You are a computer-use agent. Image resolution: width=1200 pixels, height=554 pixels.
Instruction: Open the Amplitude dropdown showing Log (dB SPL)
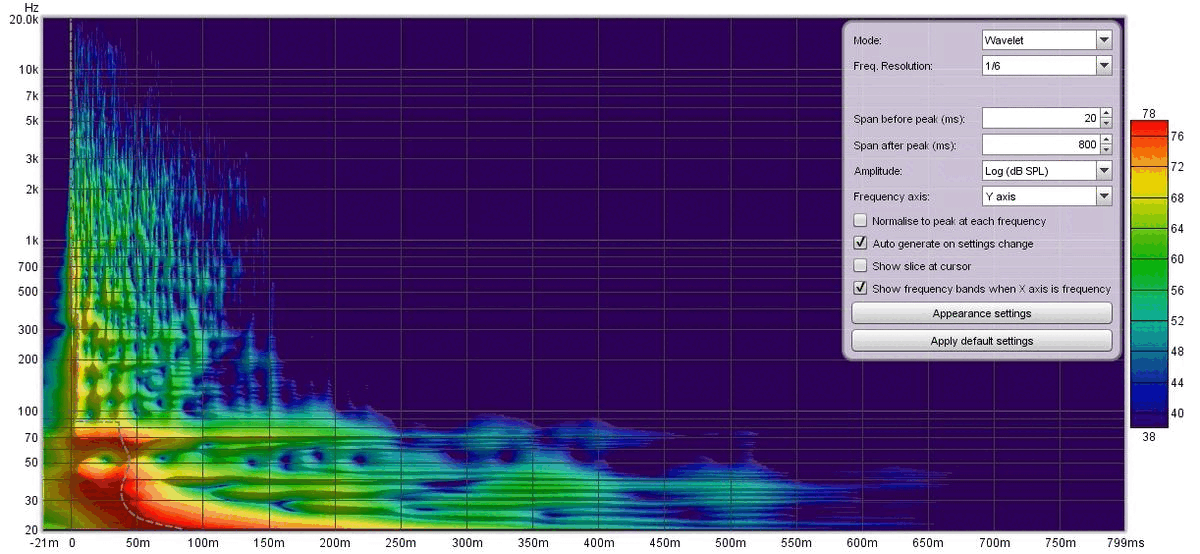(1046, 171)
